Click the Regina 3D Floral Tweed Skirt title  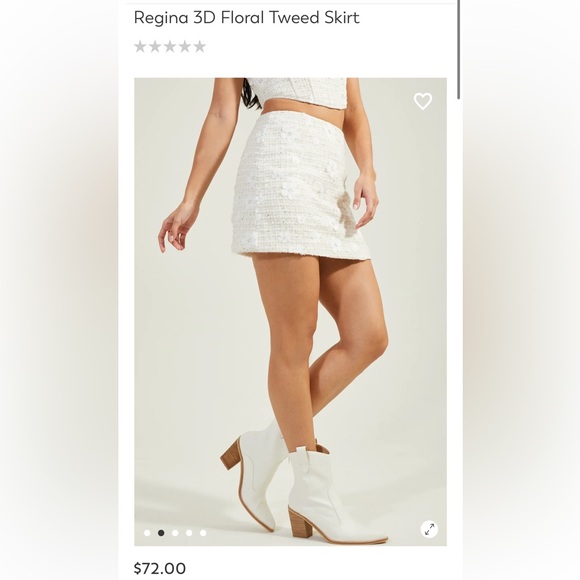(x=246, y=18)
